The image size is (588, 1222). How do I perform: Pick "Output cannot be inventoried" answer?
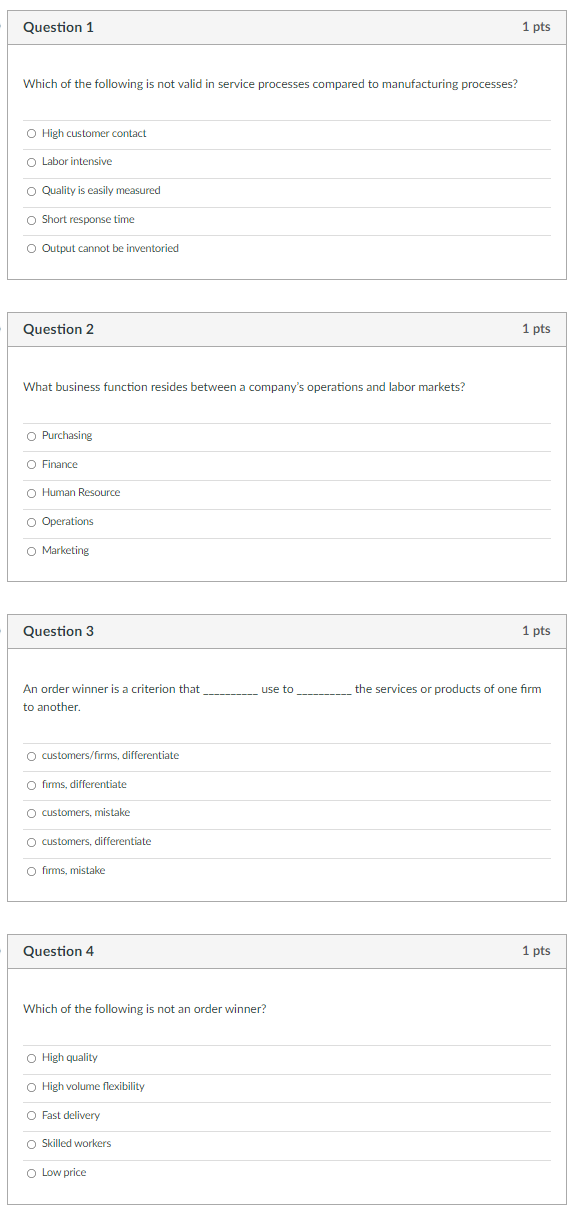coord(31,248)
